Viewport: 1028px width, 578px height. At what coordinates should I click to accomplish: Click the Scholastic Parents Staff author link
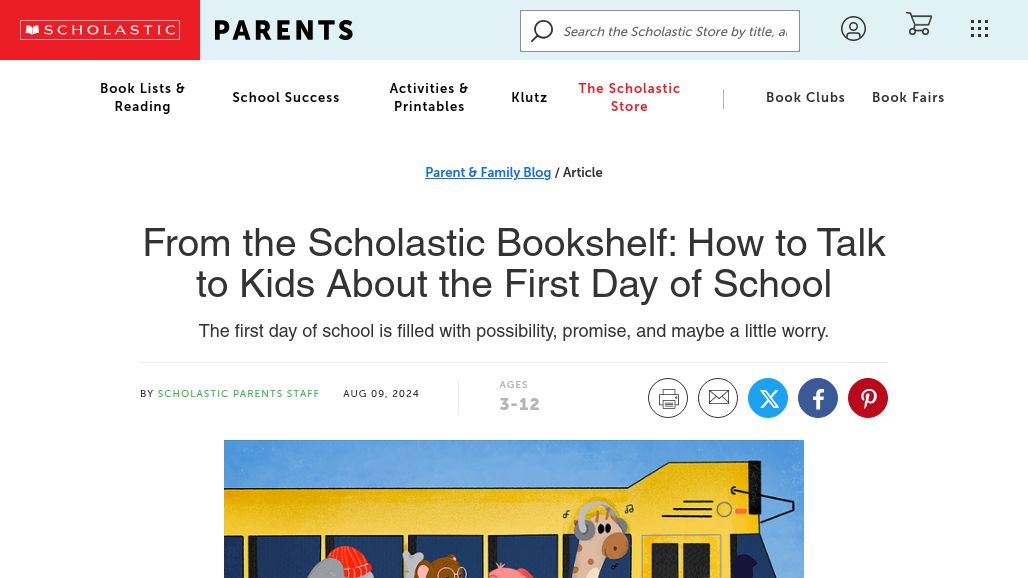click(238, 394)
